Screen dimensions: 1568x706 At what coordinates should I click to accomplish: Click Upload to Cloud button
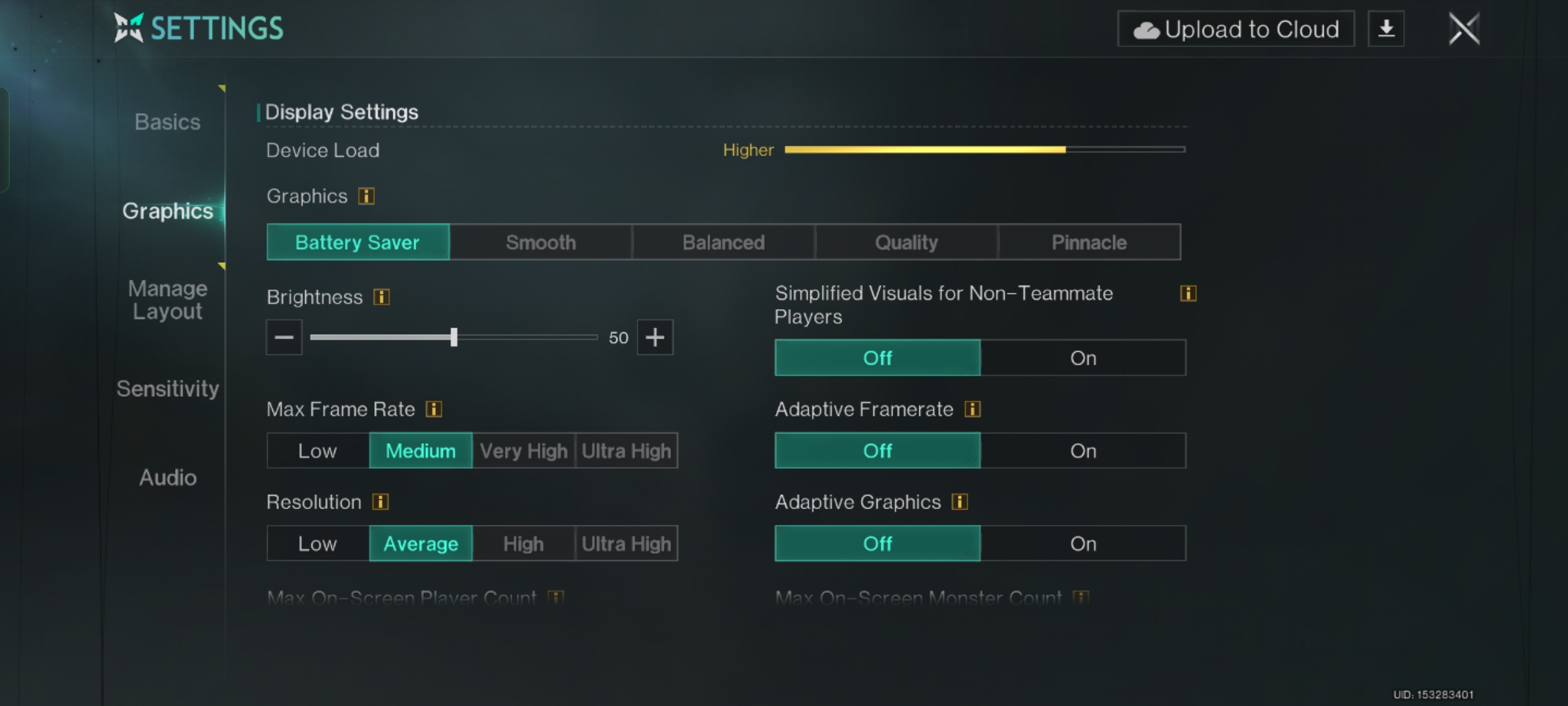pyautogui.click(x=1235, y=29)
